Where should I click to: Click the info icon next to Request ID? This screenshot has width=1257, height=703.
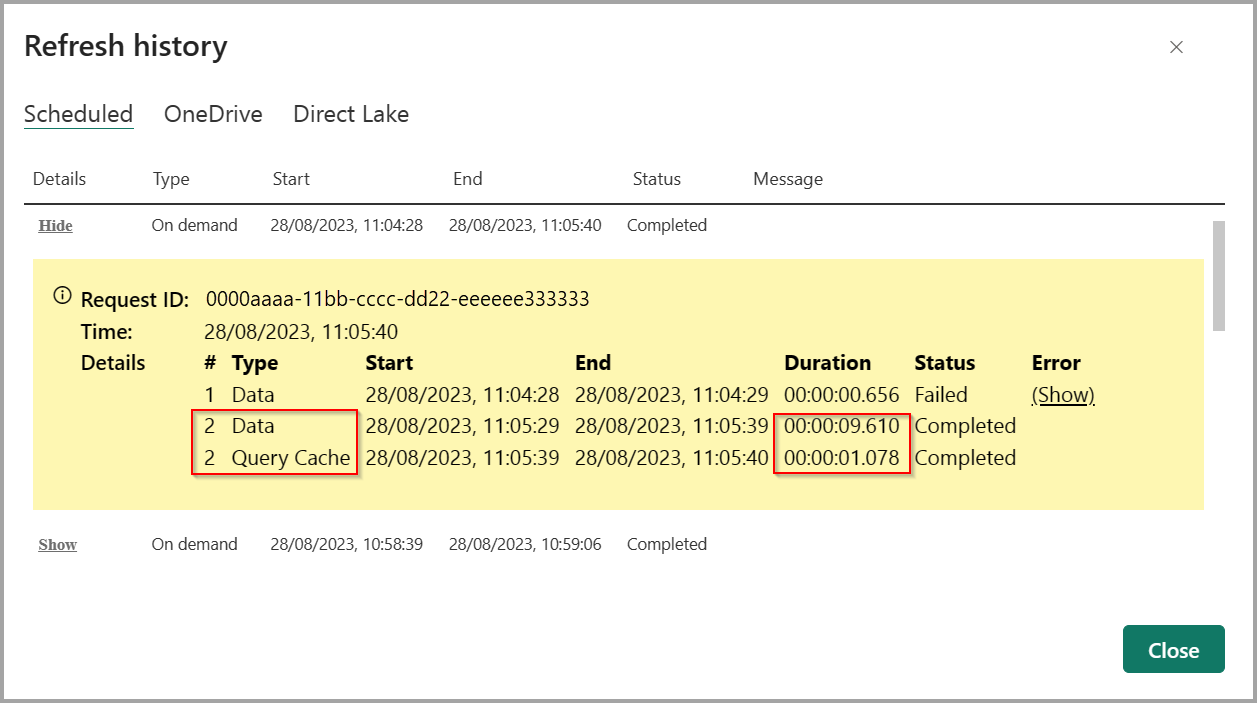click(62, 294)
